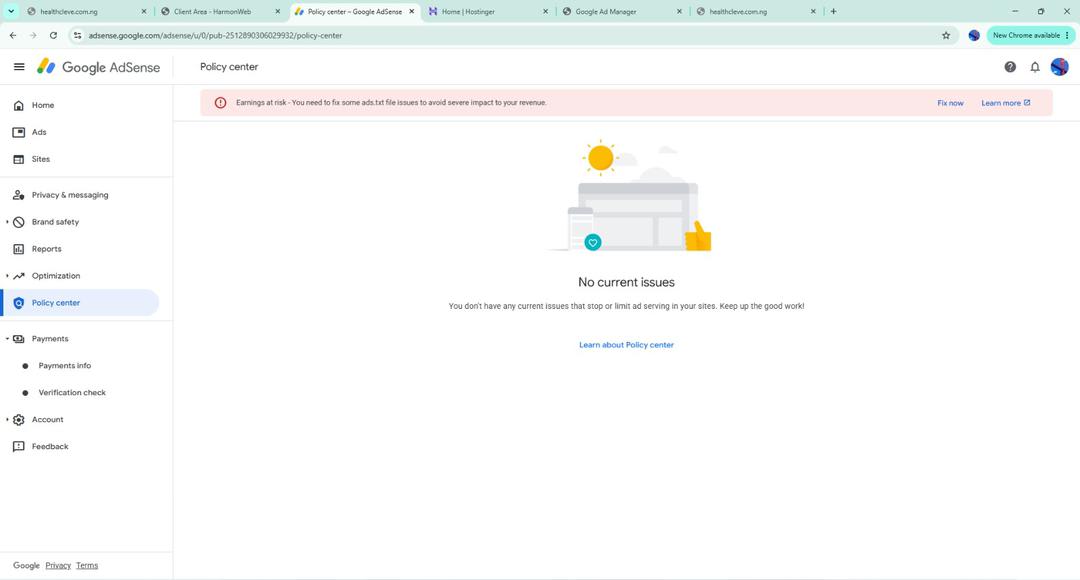
Task: Open the Privacy footer link
Action: coord(58,566)
